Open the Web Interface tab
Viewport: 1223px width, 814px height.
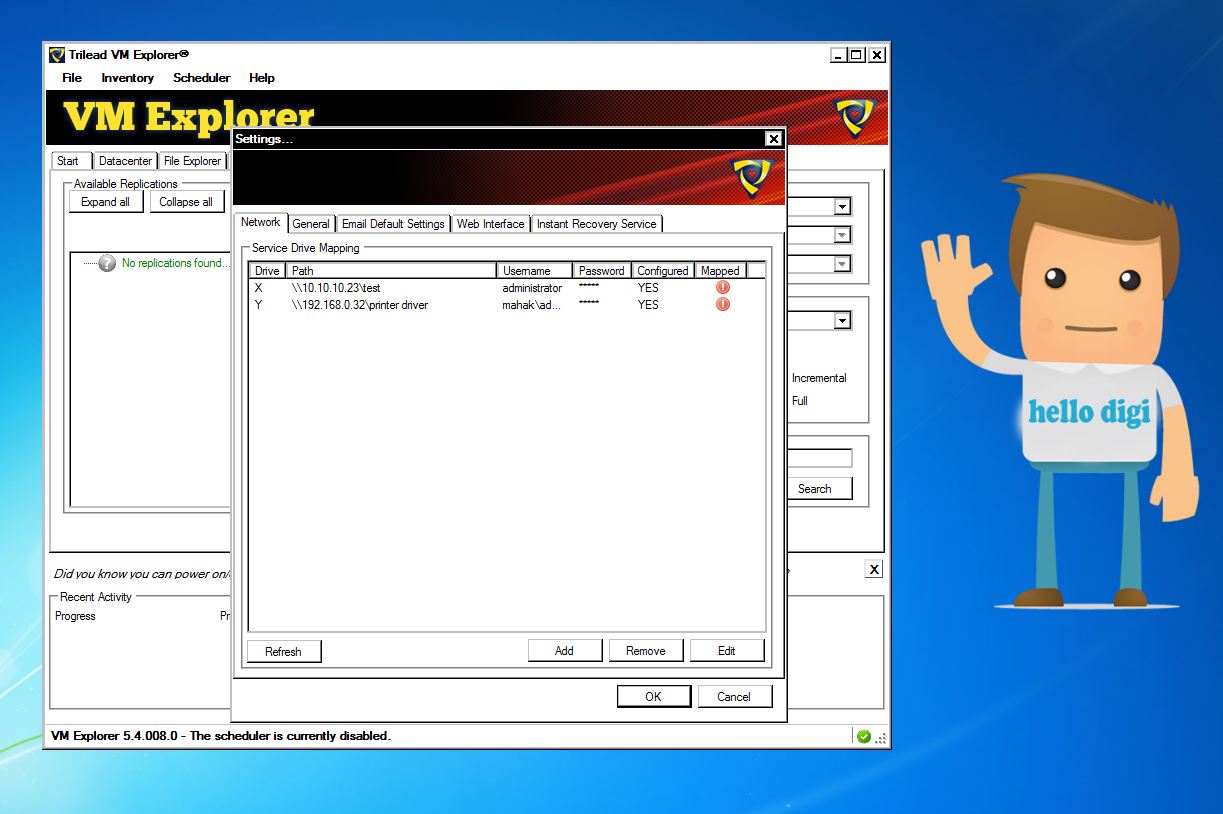click(490, 224)
